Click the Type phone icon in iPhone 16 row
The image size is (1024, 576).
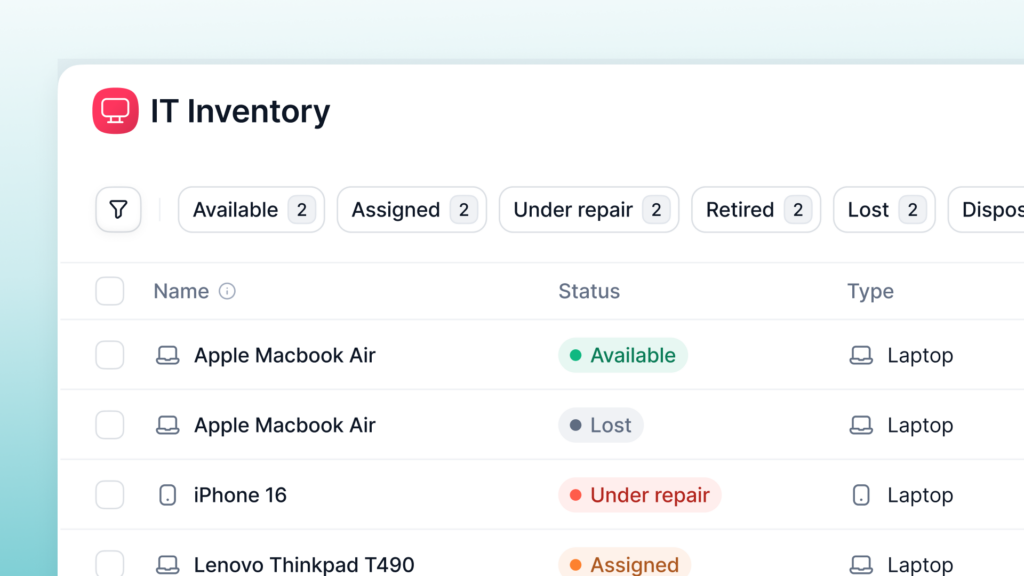[x=861, y=495]
